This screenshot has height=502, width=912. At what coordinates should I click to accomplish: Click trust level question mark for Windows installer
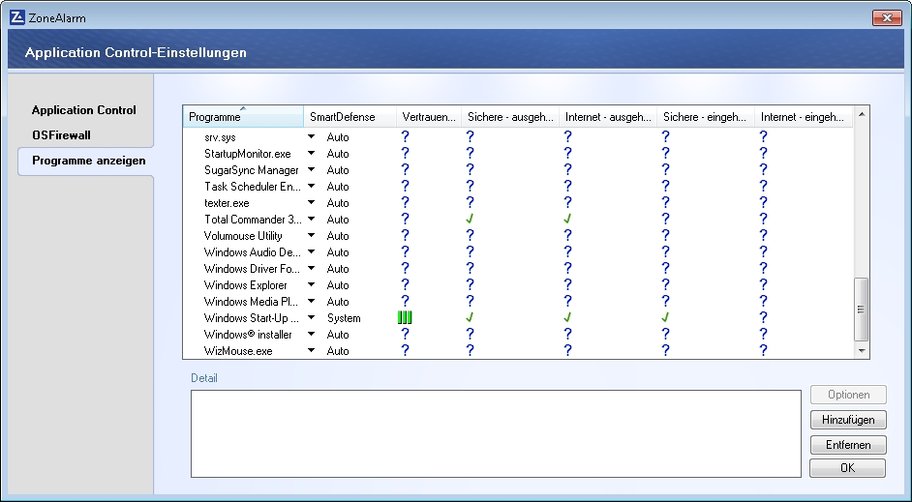(405, 334)
